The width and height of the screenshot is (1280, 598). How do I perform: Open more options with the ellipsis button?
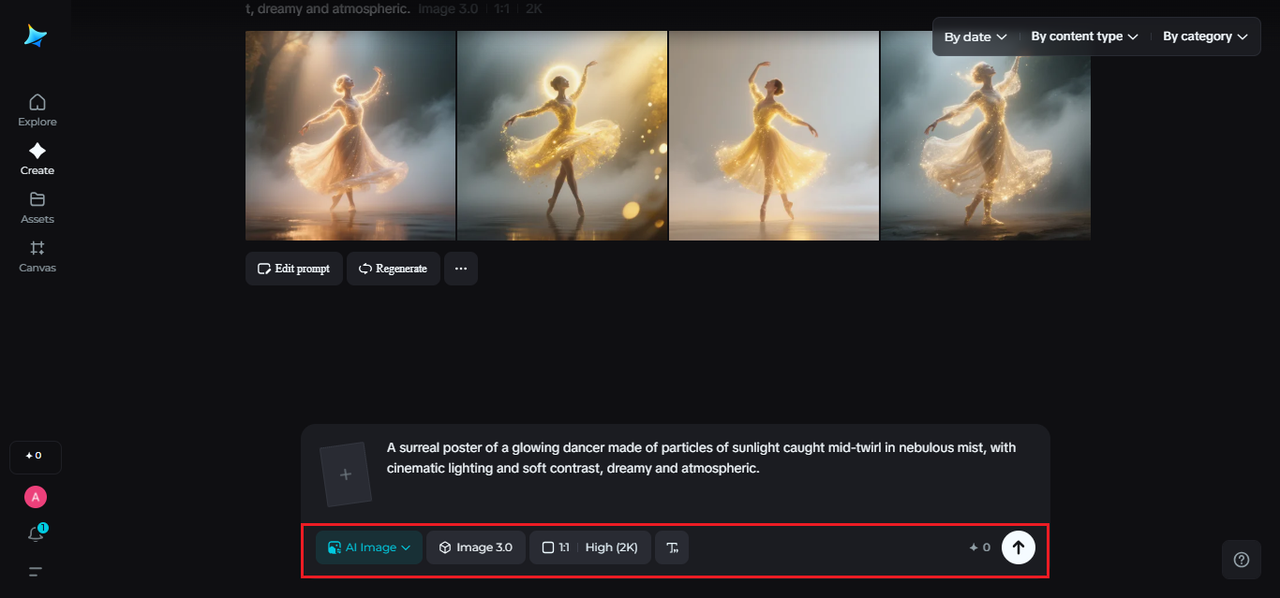pos(460,268)
